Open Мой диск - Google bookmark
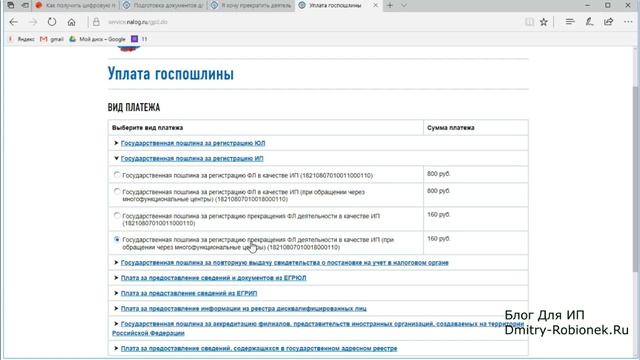640x360 pixels. click(x=97, y=39)
